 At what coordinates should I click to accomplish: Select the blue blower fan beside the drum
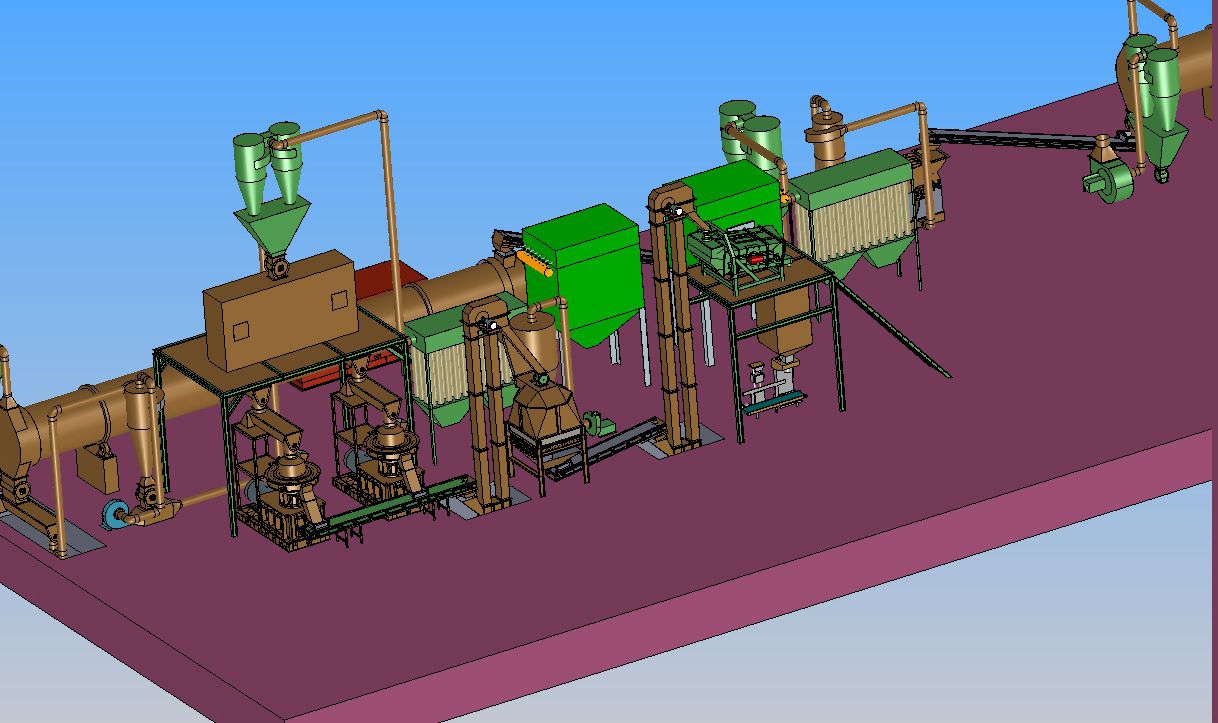pyautogui.click(x=113, y=515)
